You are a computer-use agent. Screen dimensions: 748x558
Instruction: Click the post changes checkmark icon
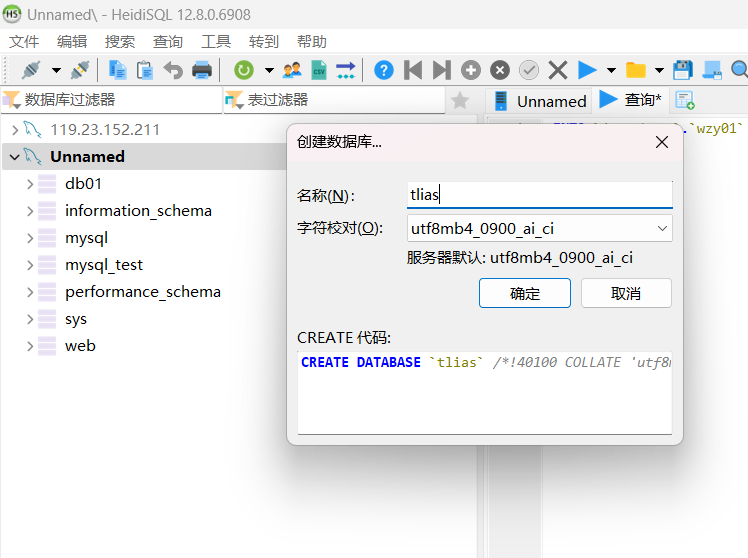(529, 70)
